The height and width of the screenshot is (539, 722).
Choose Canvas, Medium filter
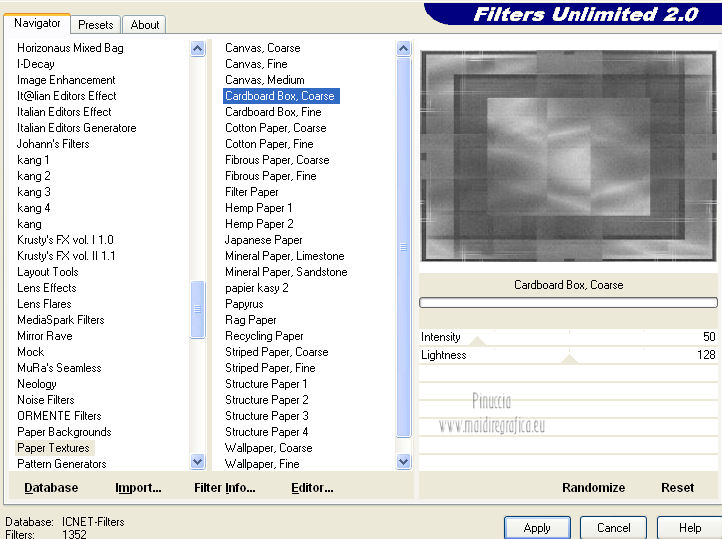(x=264, y=80)
